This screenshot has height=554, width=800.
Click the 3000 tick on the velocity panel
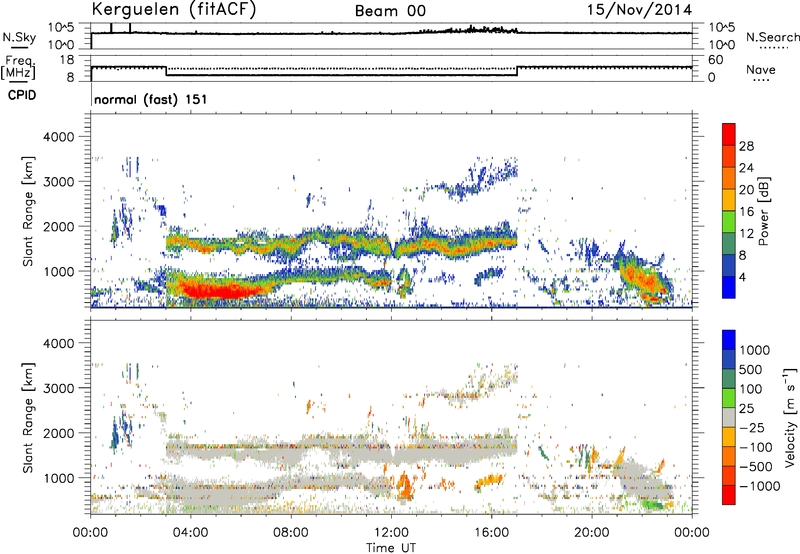(x=59, y=388)
